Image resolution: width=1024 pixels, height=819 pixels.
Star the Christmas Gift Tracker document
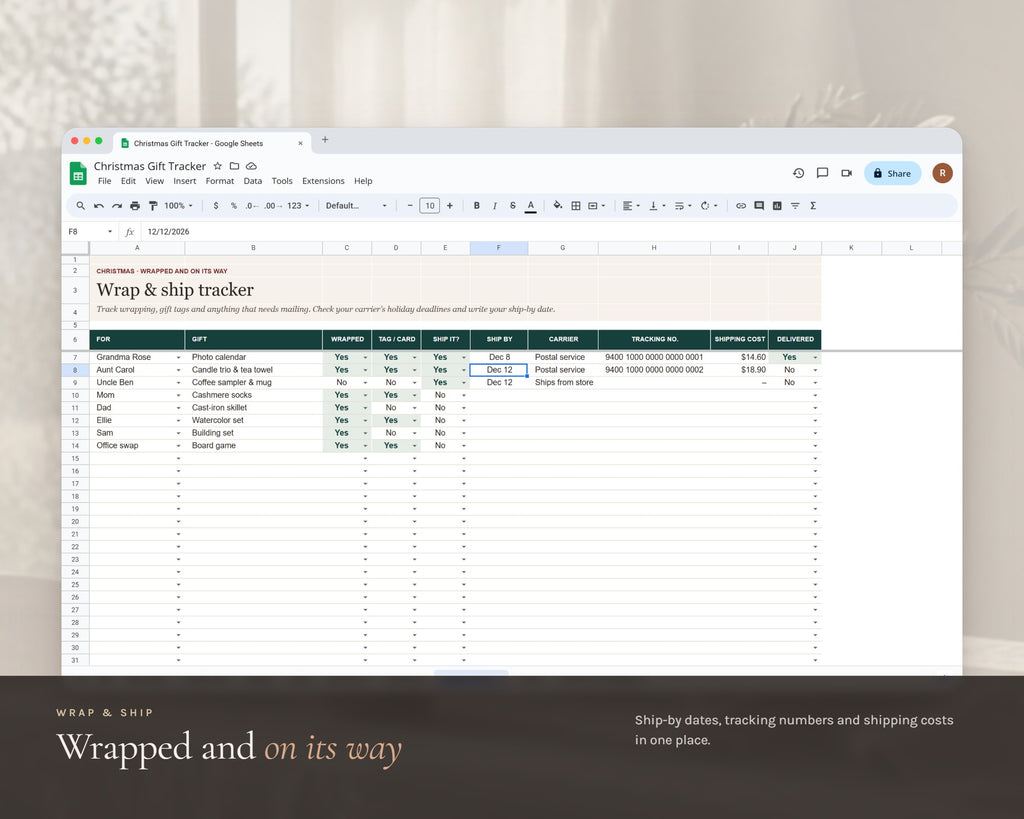click(x=218, y=166)
